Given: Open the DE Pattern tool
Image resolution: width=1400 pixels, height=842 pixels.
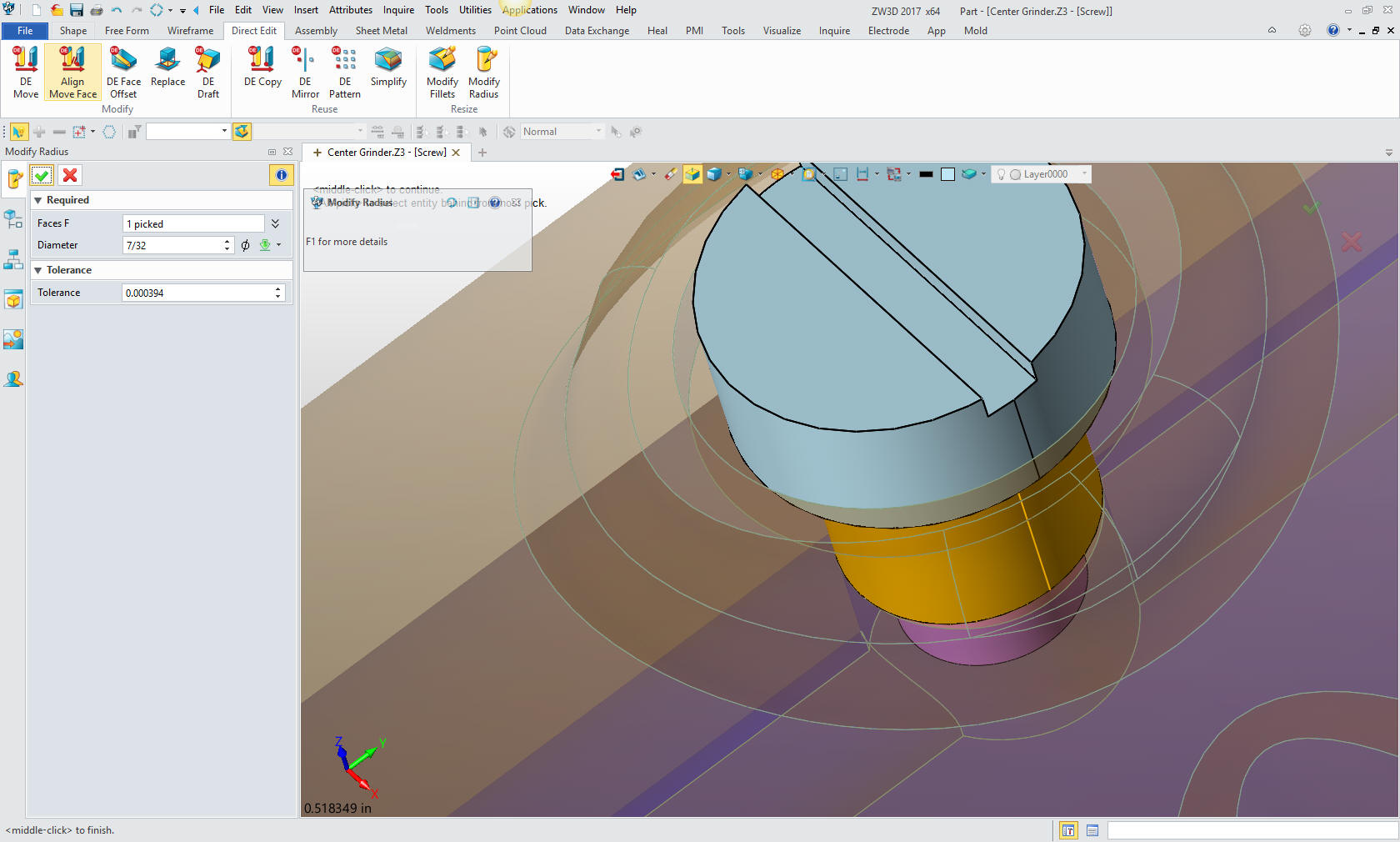Looking at the screenshot, I should (x=345, y=73).
